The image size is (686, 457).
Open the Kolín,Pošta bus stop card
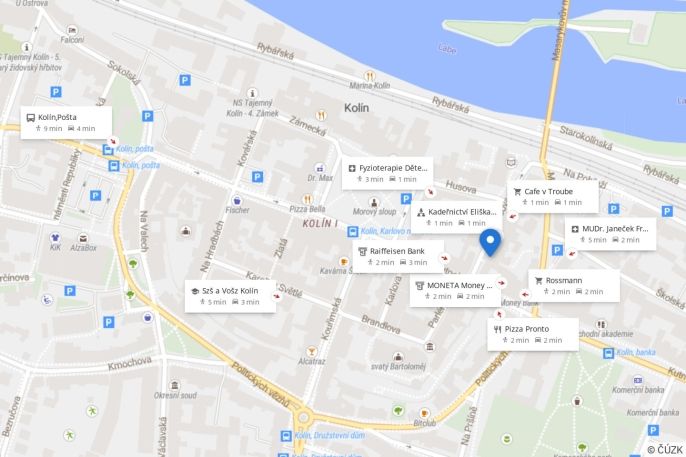[x=66, y=122]
